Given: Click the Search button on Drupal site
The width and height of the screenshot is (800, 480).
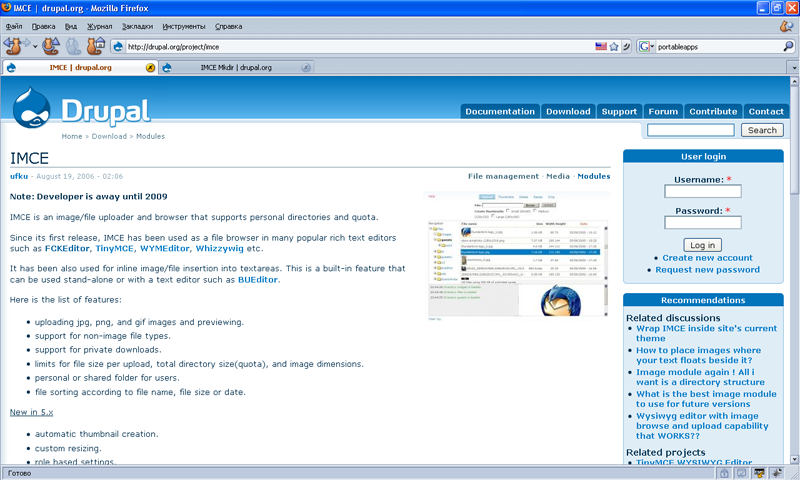Looking at the screenshot, I should pyautogui.click(x=762, y=131).
